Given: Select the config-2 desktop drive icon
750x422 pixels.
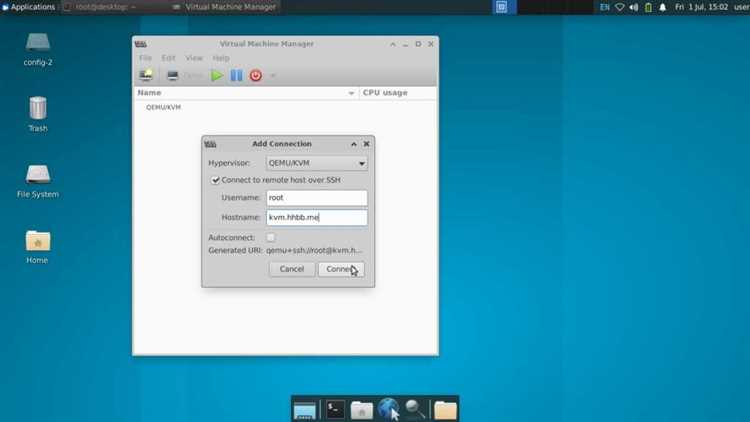Looking at the screenshot, I should (x=38, y=49).
